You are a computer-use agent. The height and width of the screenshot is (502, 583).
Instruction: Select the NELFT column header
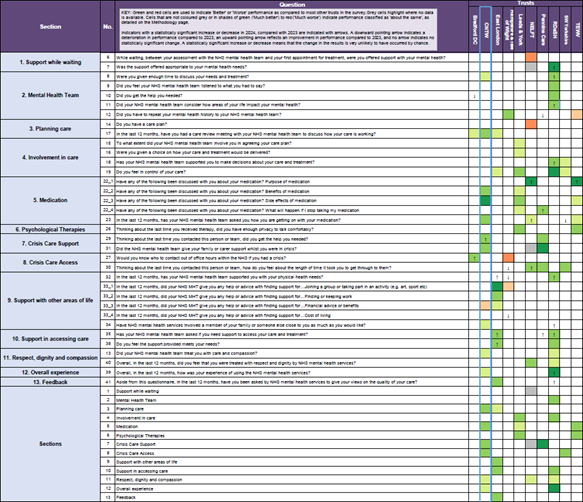(x=531, y=30)
